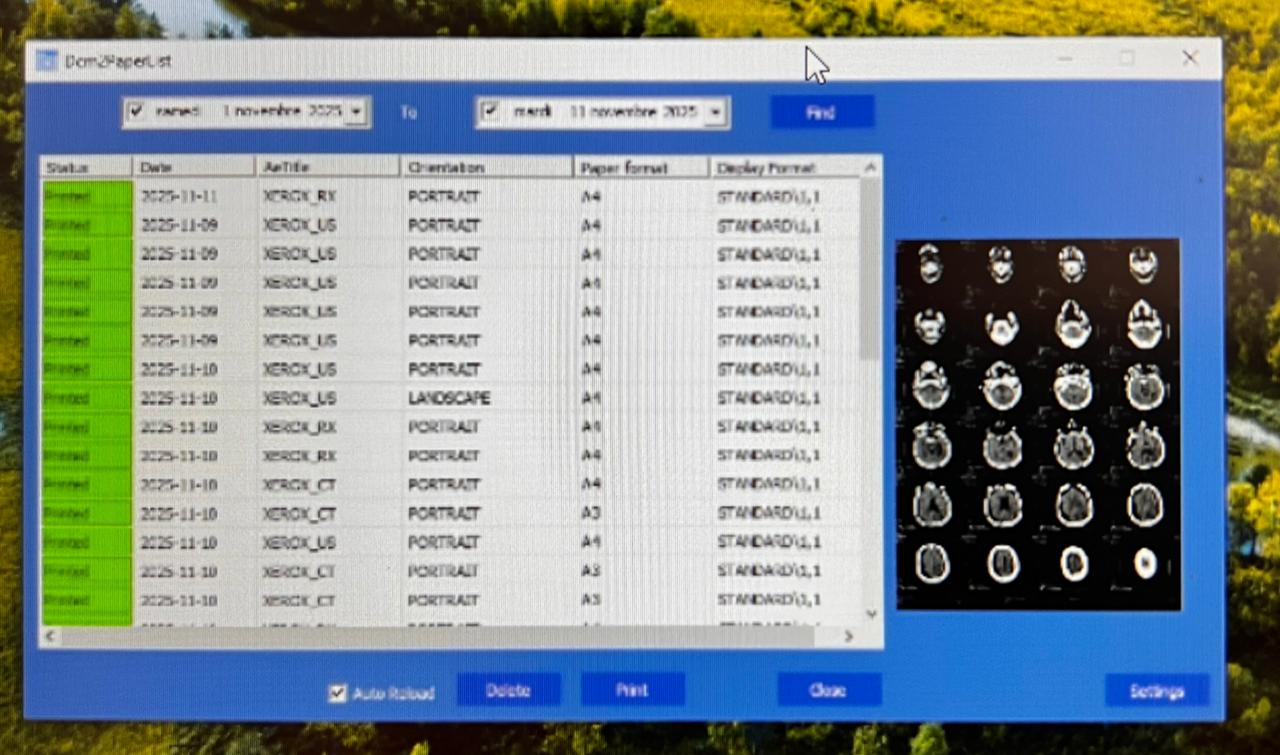Open Settings
This screenshot has width=1280, height=755.
pyautogui.click(x=1156, y=691)
